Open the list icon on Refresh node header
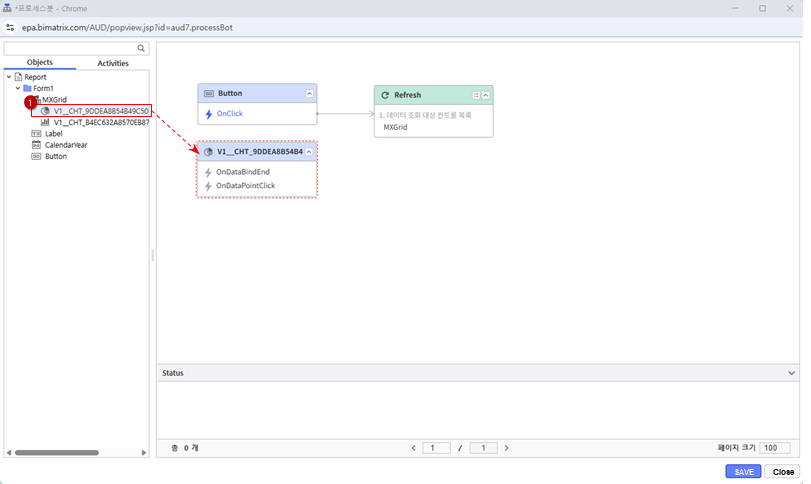Screen dimensions: 811x484 [x=476, y=95]
